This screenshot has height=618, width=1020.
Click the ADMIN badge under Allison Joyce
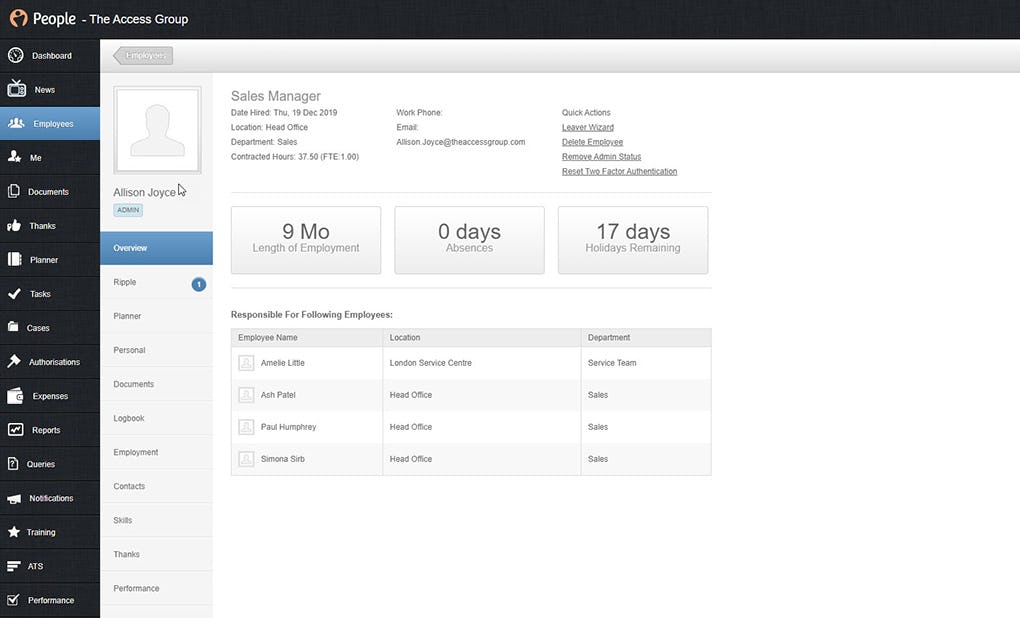pos(128,210)
